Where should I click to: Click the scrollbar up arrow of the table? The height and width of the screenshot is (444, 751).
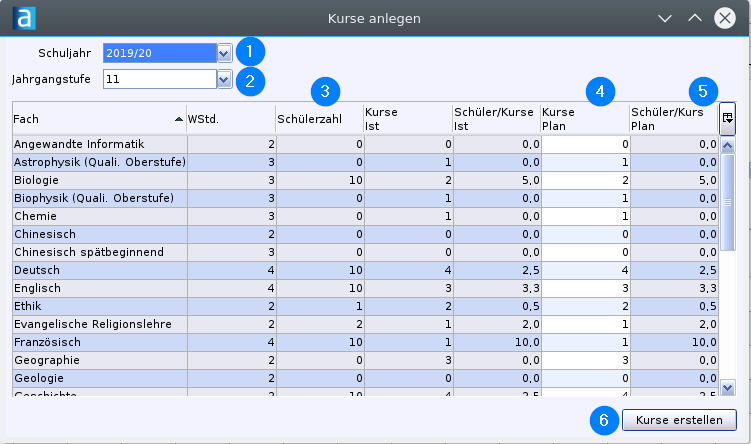728,145
